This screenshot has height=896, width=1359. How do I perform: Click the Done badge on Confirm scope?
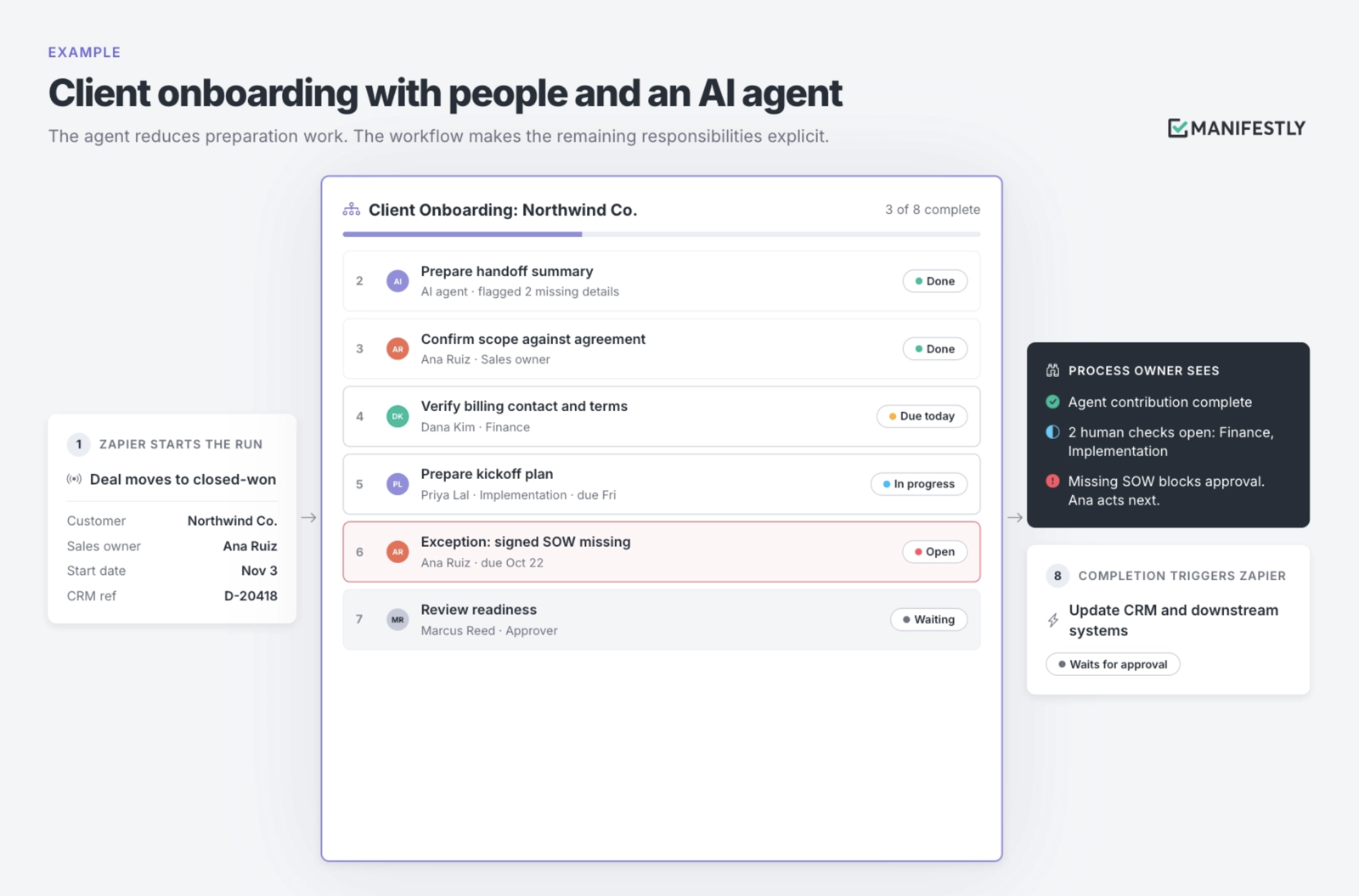tap(934, 349)
